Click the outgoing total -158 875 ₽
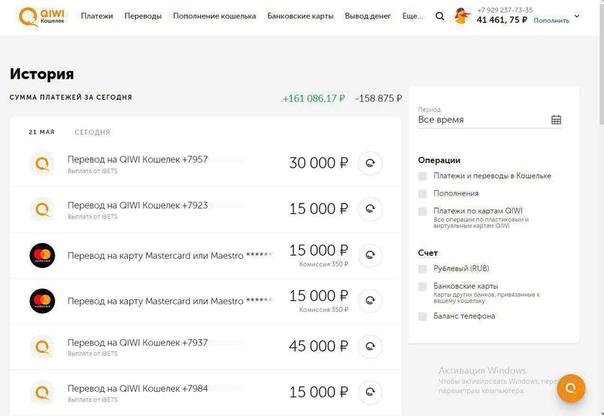The width and height of the screenshot is (604, 416). pos(379,99)
